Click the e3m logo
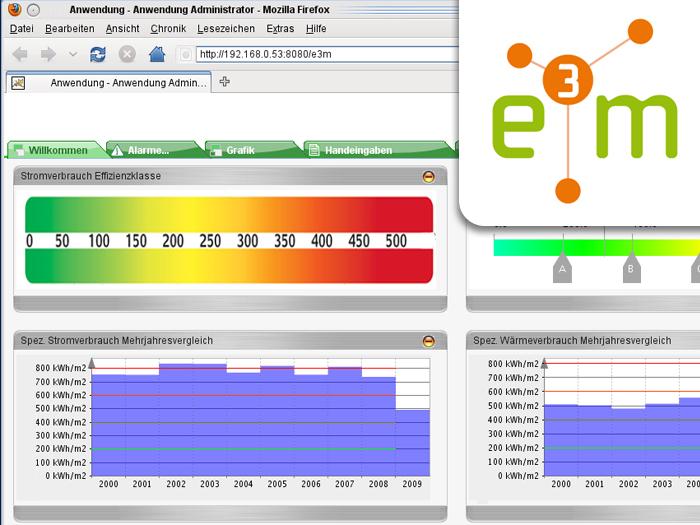 tap(585, 112)
